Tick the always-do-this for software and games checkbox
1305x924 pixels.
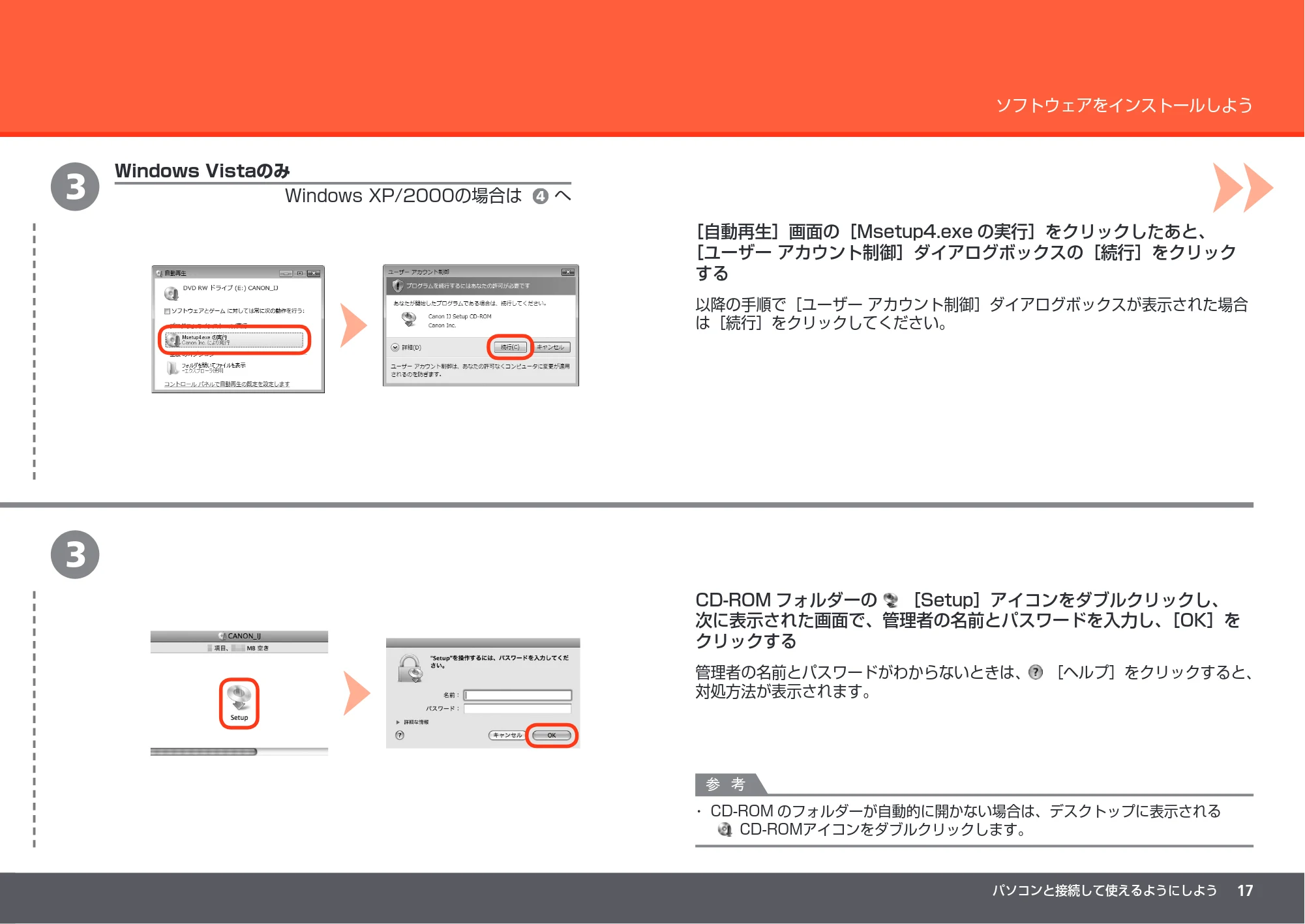168,311
